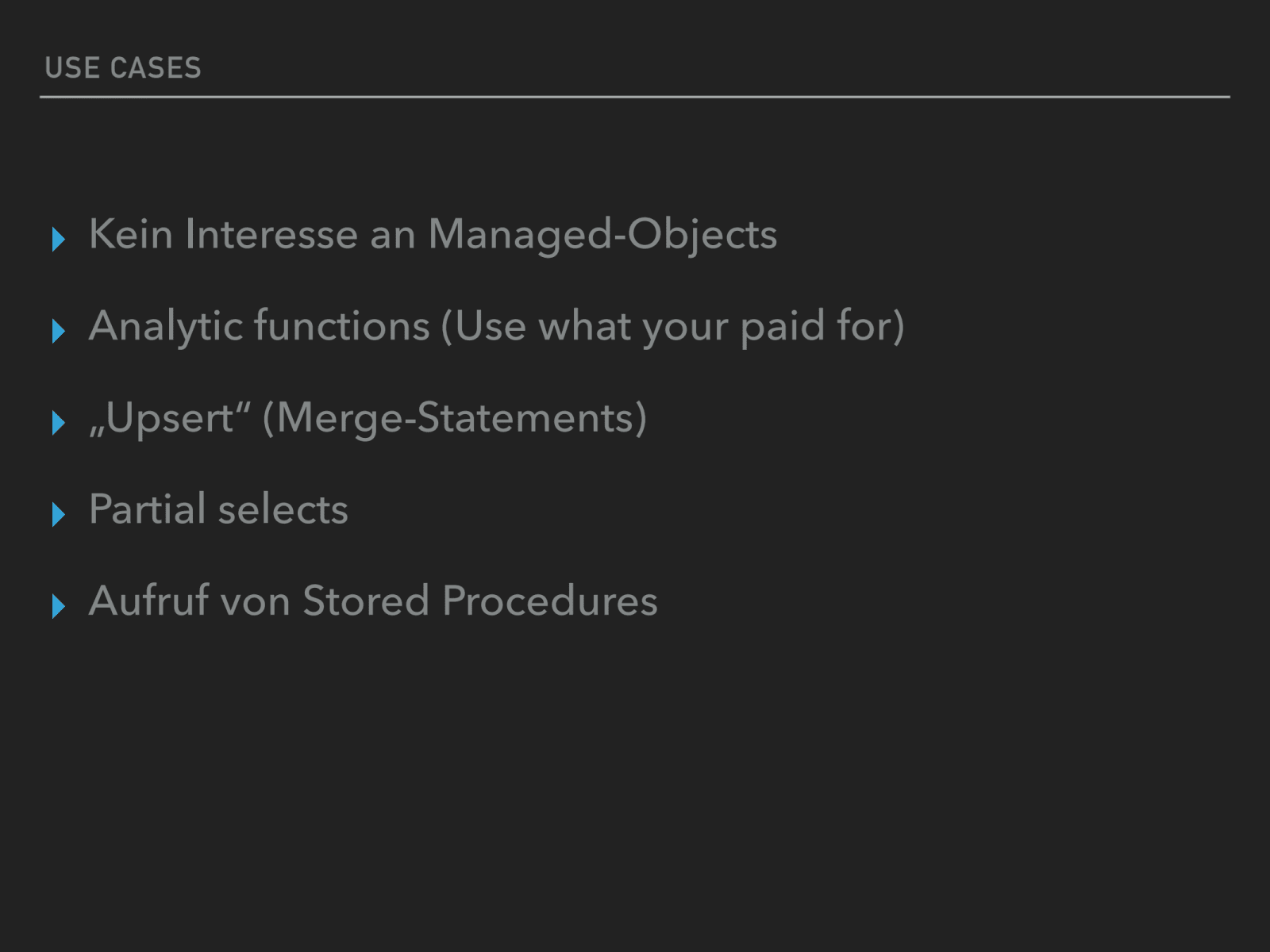Viewport: 1270px width, 952px height.
Task: Select the words Stored Procedures
Action: coord(480,601)
